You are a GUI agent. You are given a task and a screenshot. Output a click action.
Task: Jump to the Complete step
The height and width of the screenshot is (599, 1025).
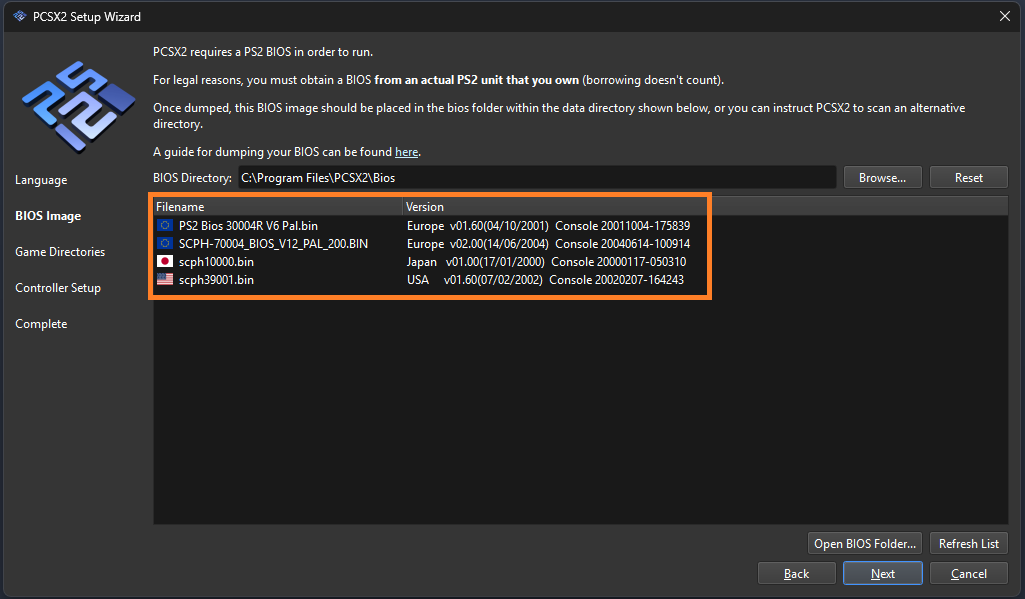click(x=41, y=324)
